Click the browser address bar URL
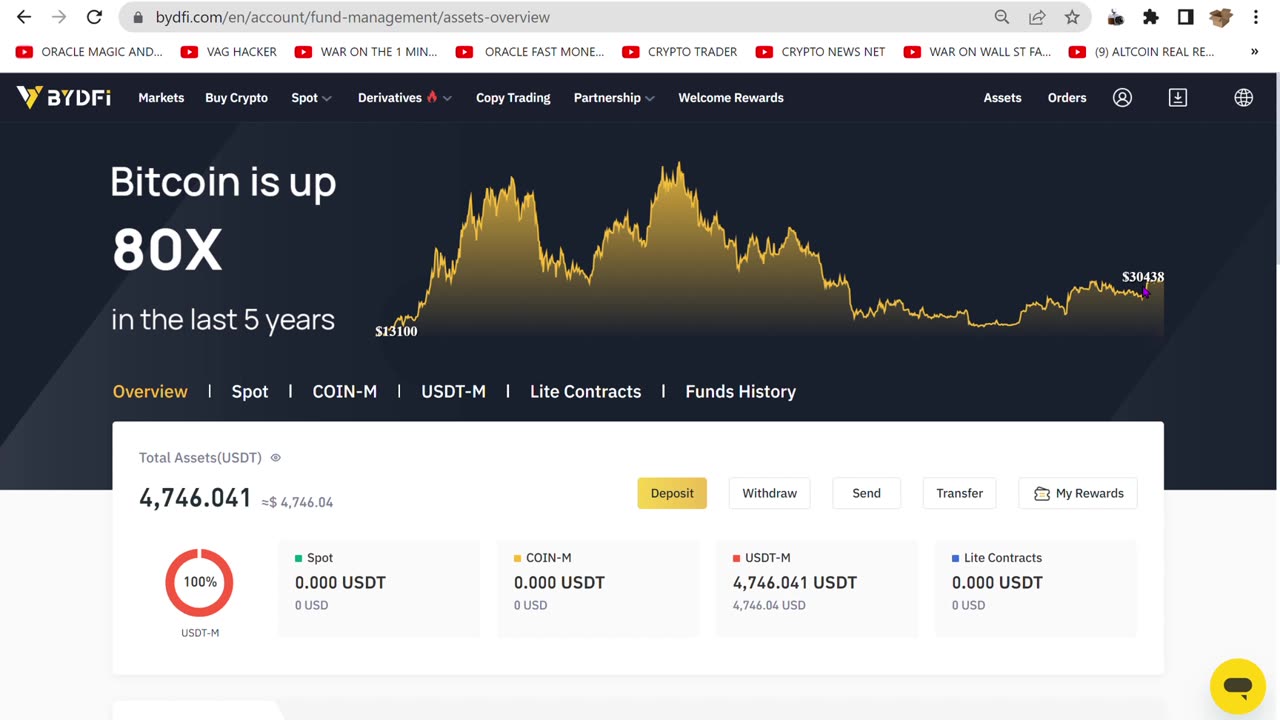This screenshot has width=1280, height=720. coord(353,17)
